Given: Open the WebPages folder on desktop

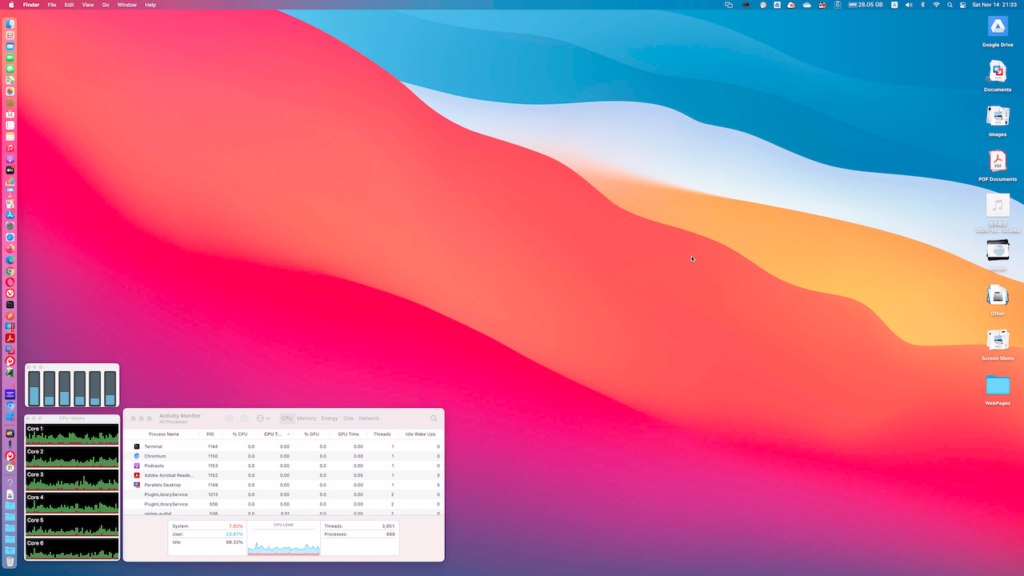Looking at the screenshot, I should pos(997,386).
